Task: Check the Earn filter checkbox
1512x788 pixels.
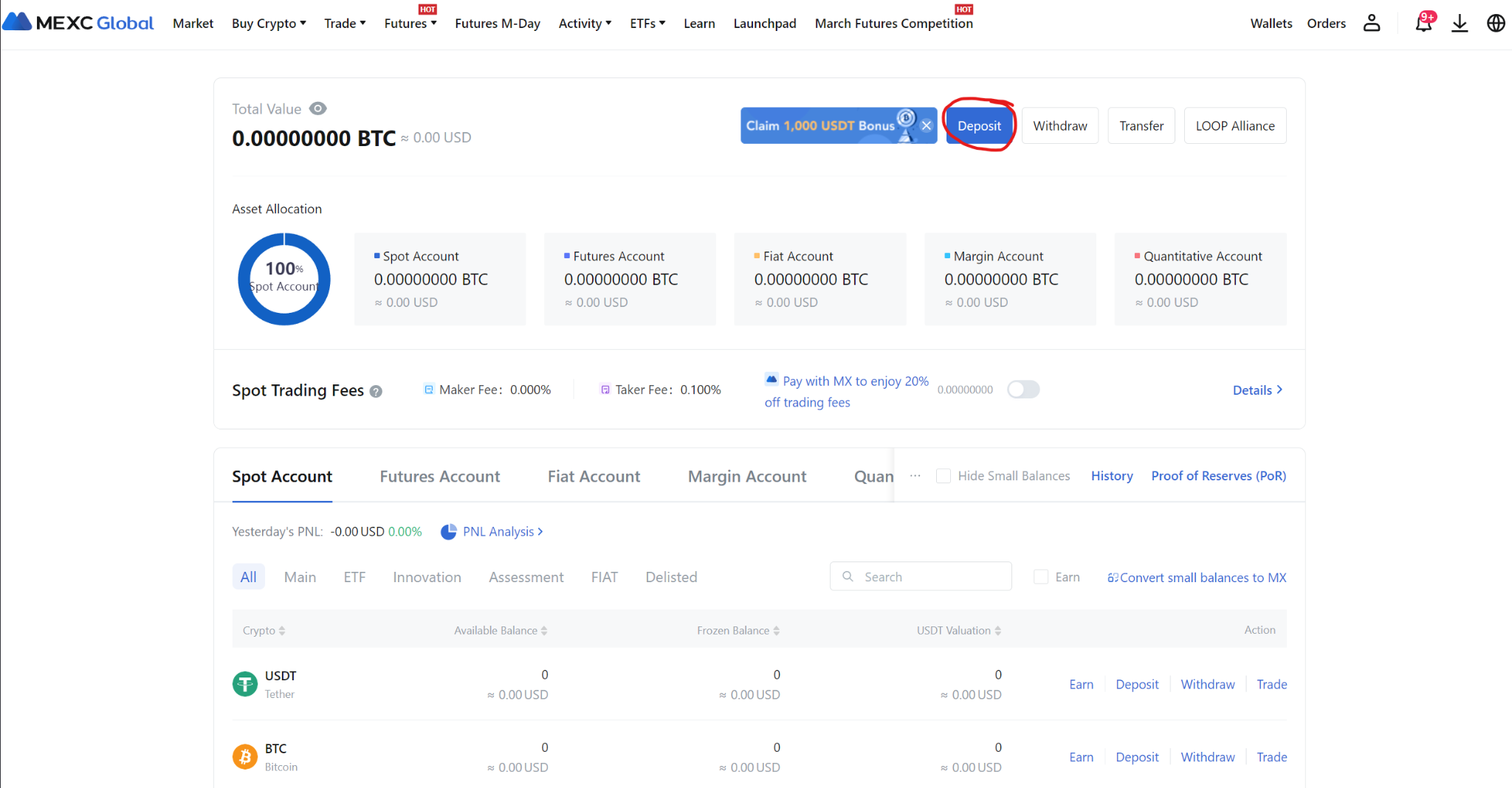Action: pyautogui.click(x=1041, y=577)
